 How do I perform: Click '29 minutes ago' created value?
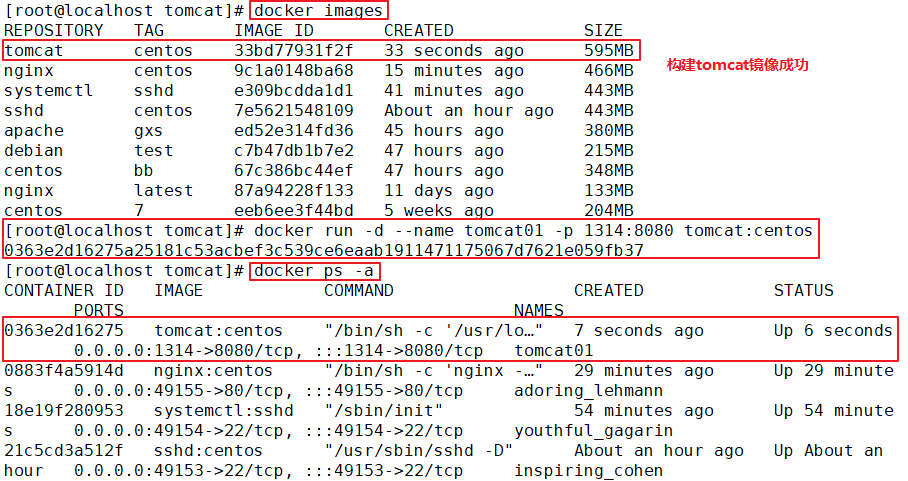(643, 370)
